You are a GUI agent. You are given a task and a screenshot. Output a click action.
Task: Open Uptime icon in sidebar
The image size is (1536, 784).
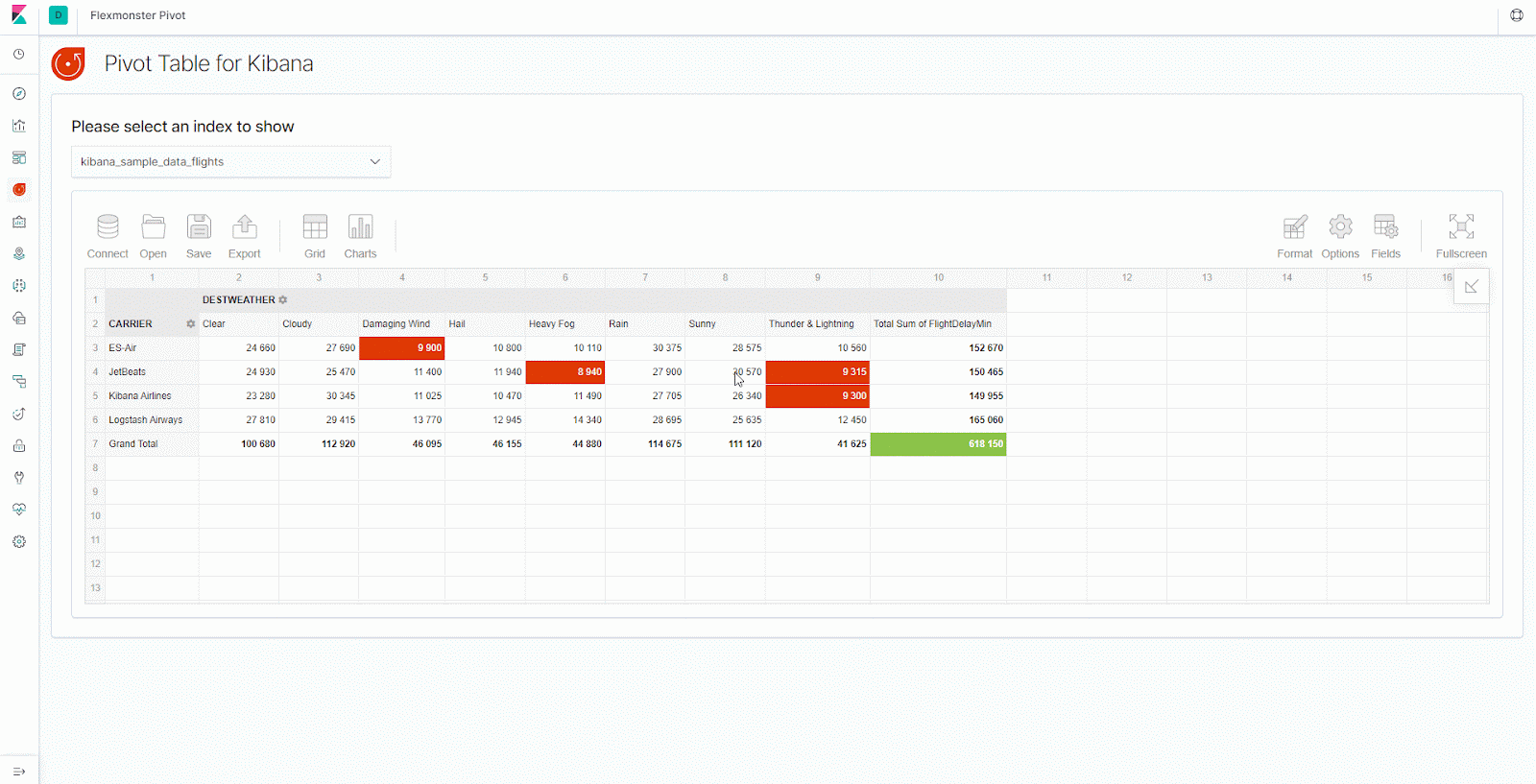point(19,414)
